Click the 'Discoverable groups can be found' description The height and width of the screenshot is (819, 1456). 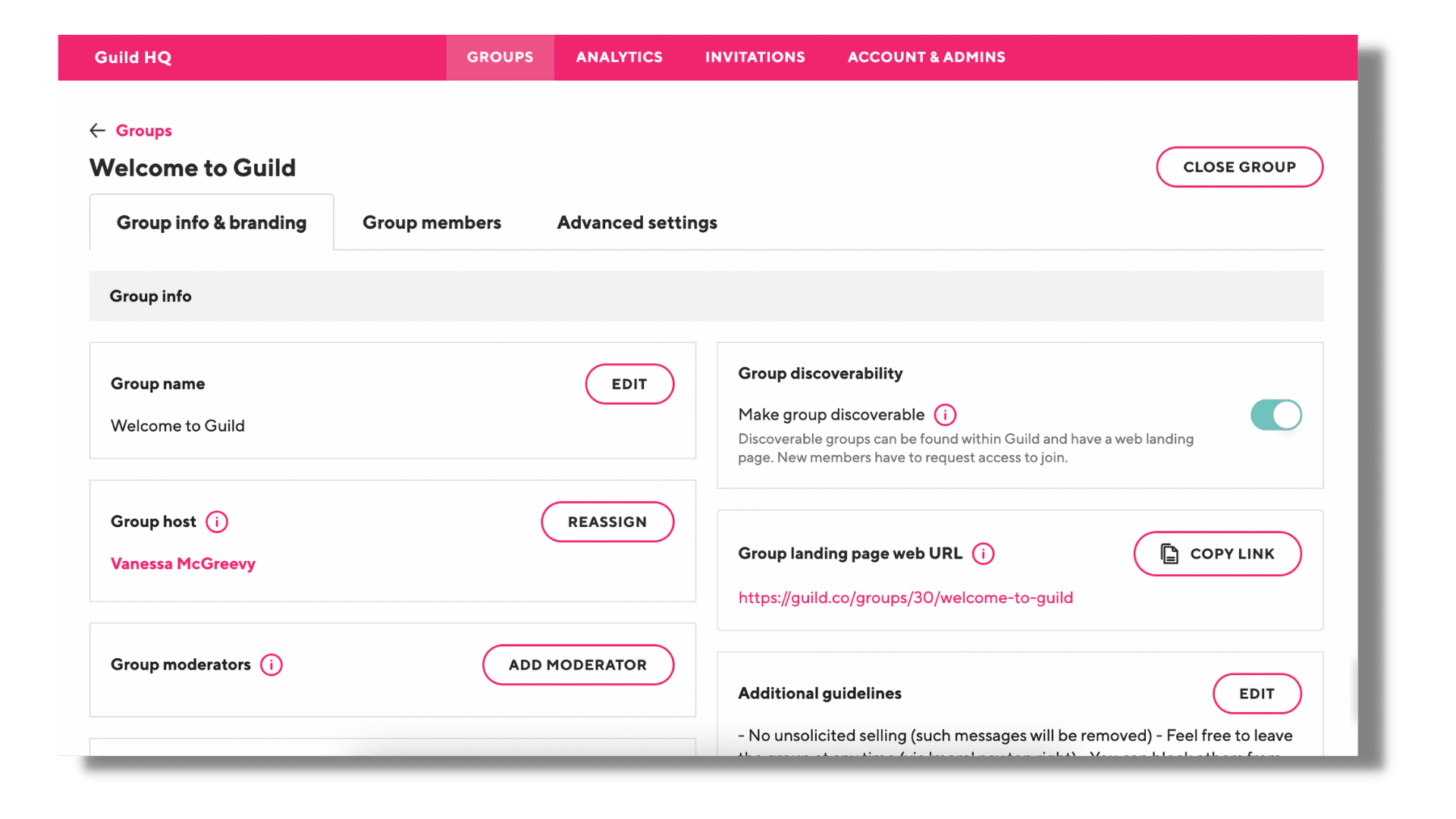point(965,448)
